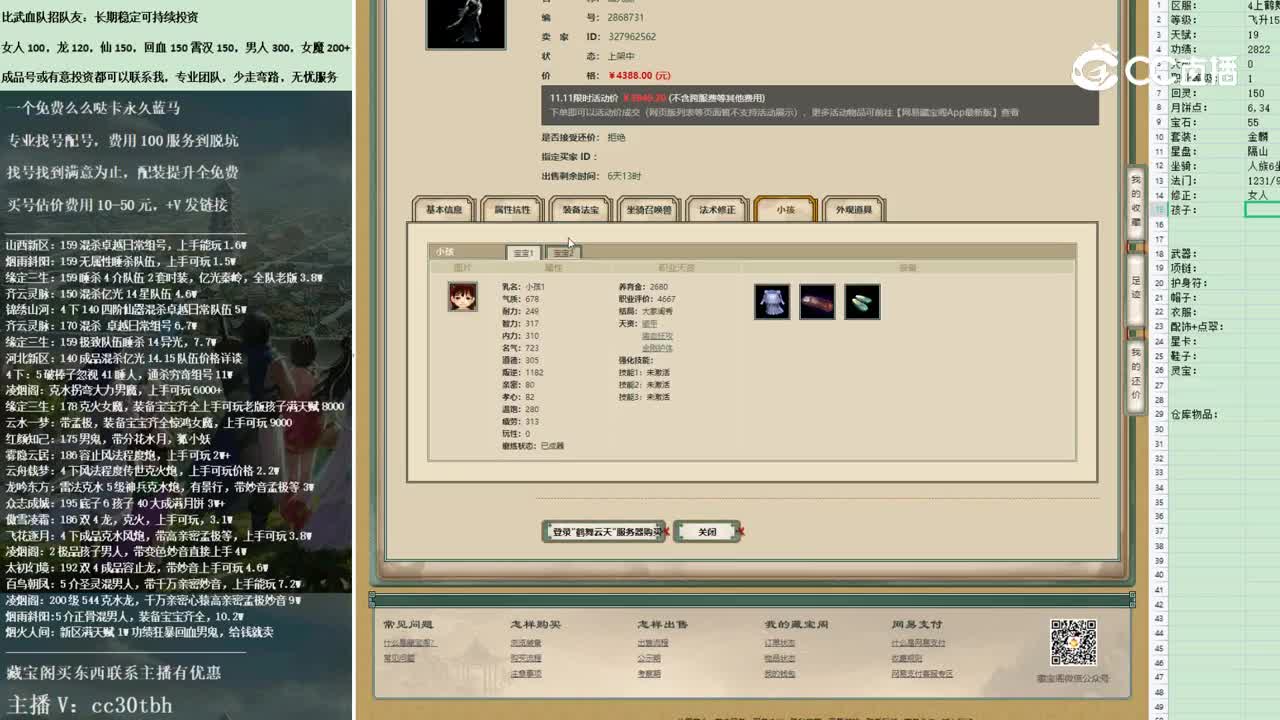Open the 法术修正 tab
Screen dimensions: 1280x720
pyautogui.click(x=717, y=210)
